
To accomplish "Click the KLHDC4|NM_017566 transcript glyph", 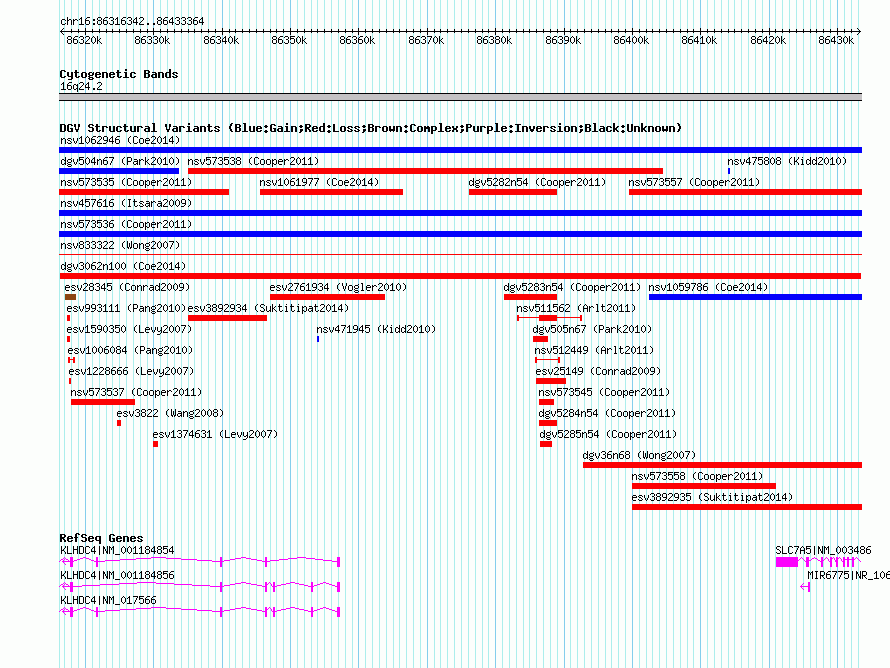I will coord(200,612).
